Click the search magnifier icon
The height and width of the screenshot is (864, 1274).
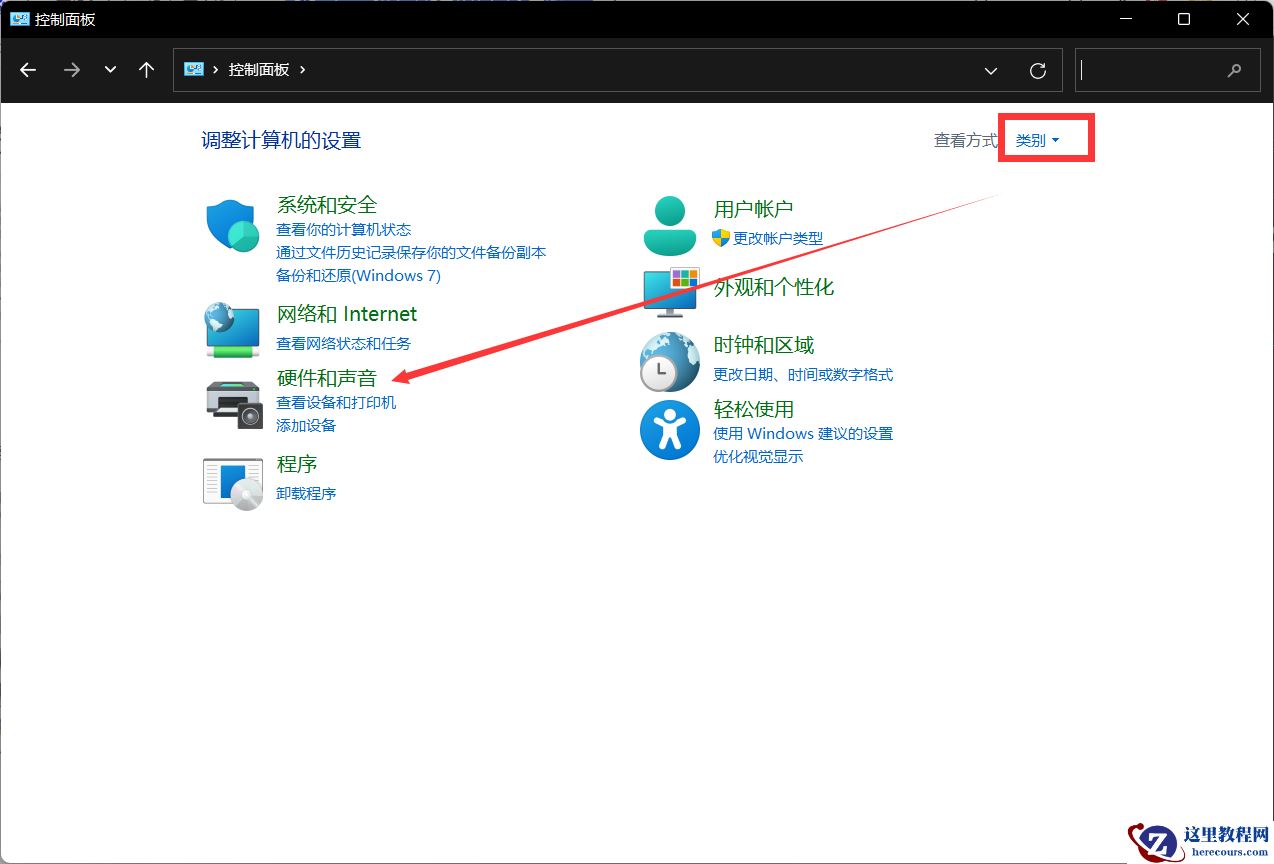pyautogui.click(x=1234, y=70)
